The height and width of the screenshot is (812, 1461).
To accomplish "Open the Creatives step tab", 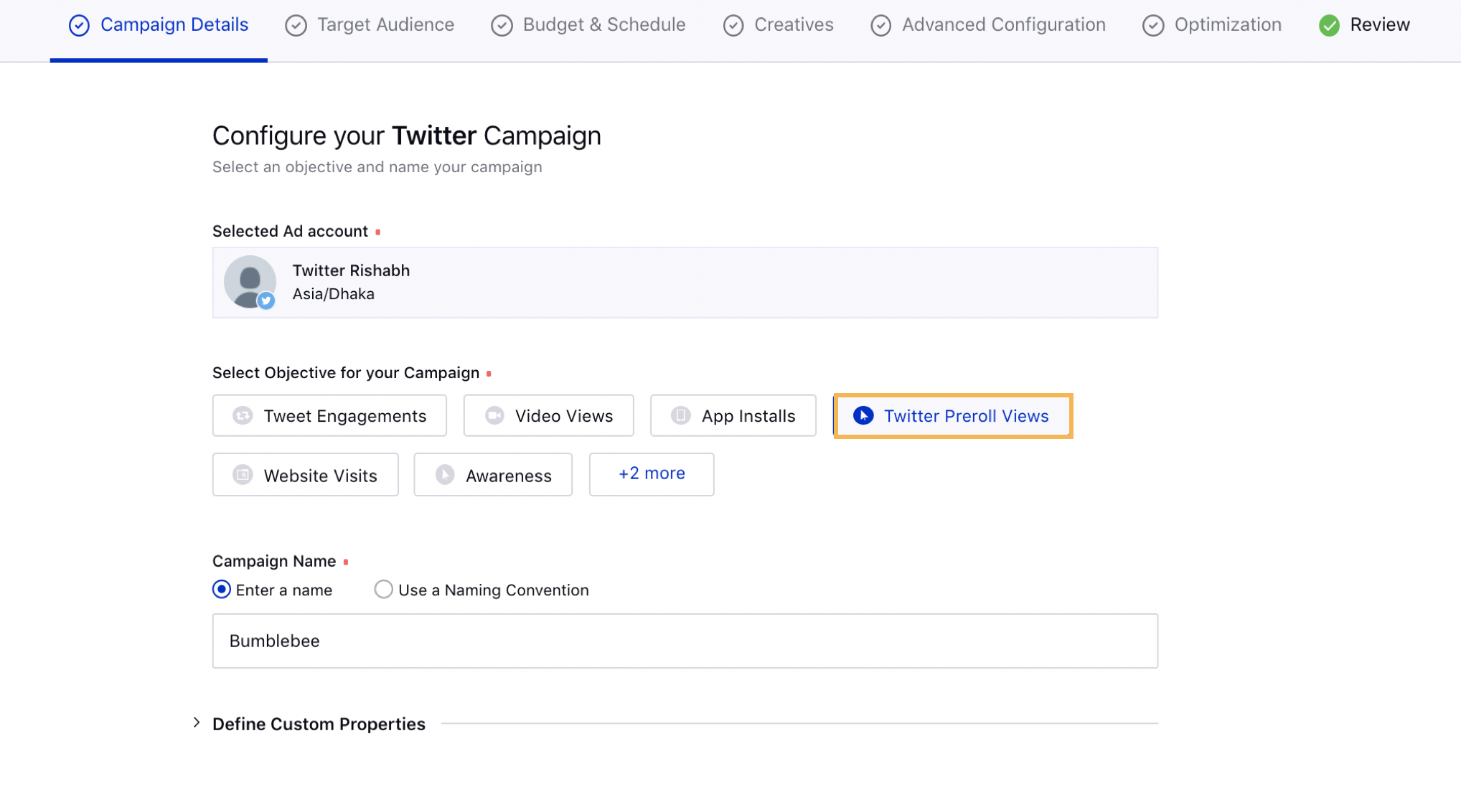I will point(778,25).
